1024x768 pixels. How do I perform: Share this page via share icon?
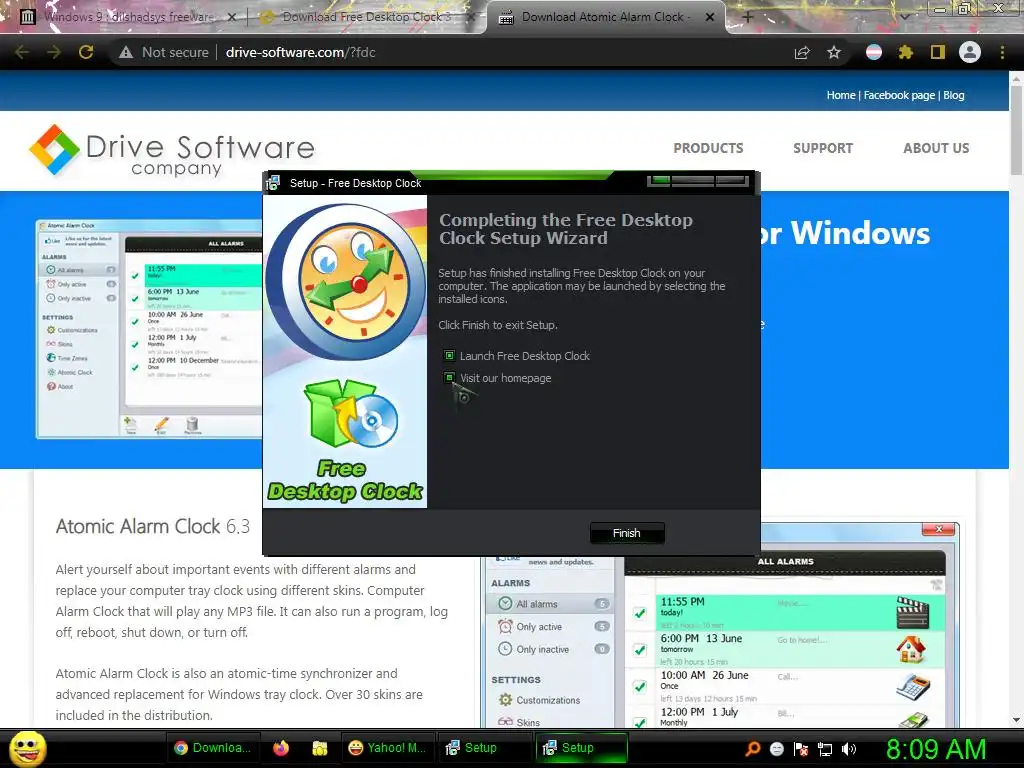(802, 52)
